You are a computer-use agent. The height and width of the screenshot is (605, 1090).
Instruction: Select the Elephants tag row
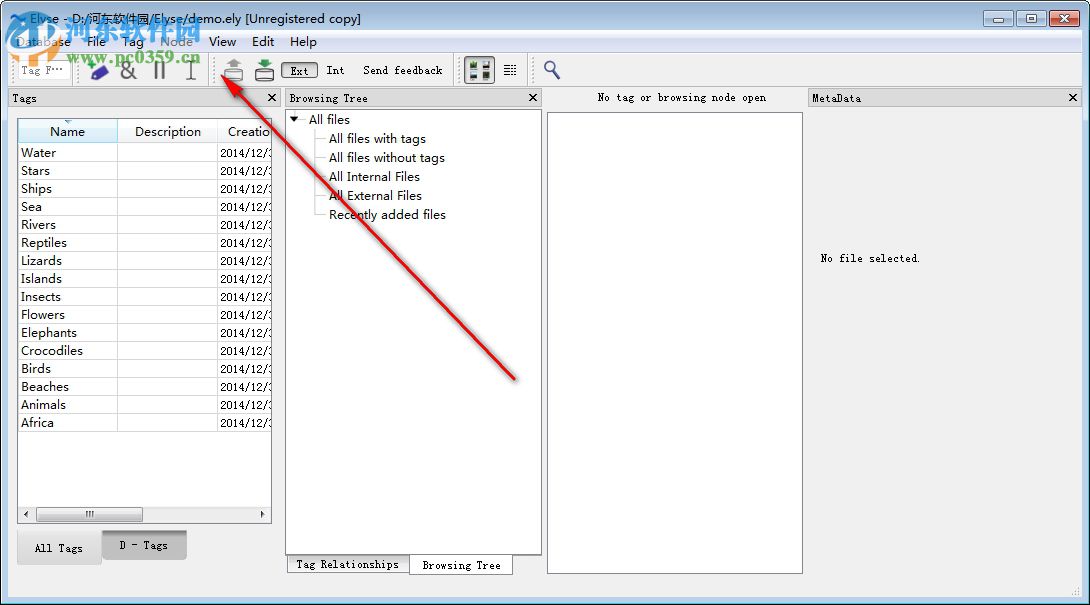(x=145, y=333)
